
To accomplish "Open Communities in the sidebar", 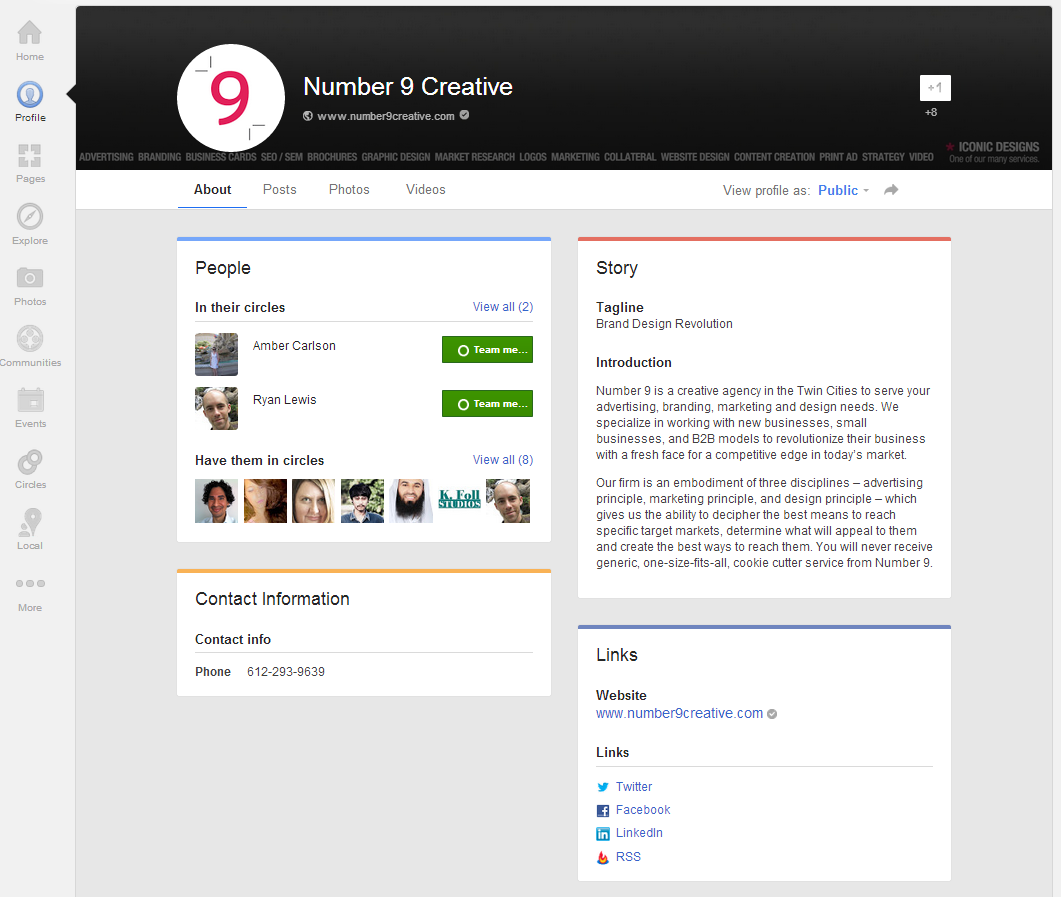I will click(x=30, y=346).
